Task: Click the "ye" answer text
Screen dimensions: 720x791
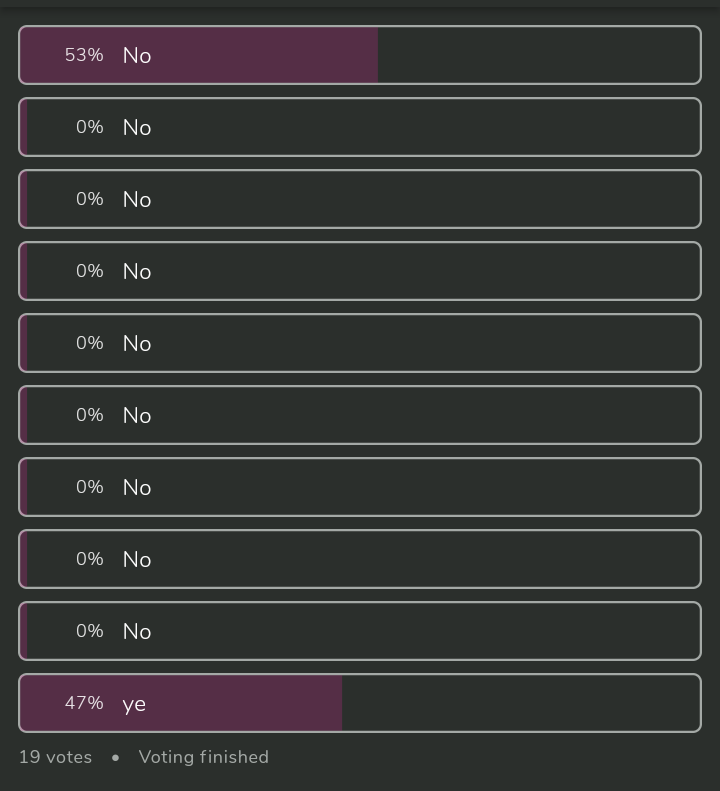Action: [134, 704]
